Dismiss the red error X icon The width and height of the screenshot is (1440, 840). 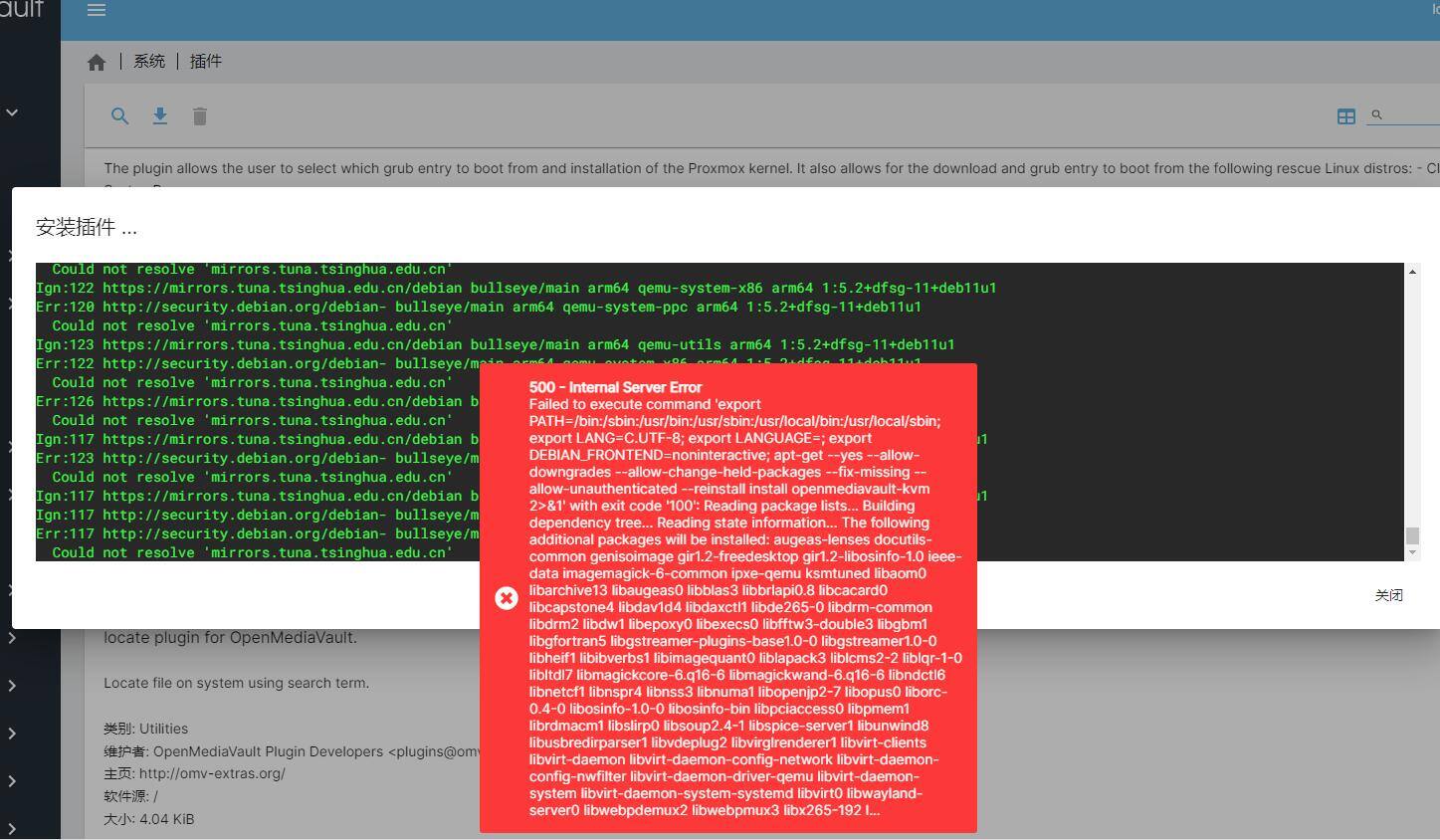[507, 598]
